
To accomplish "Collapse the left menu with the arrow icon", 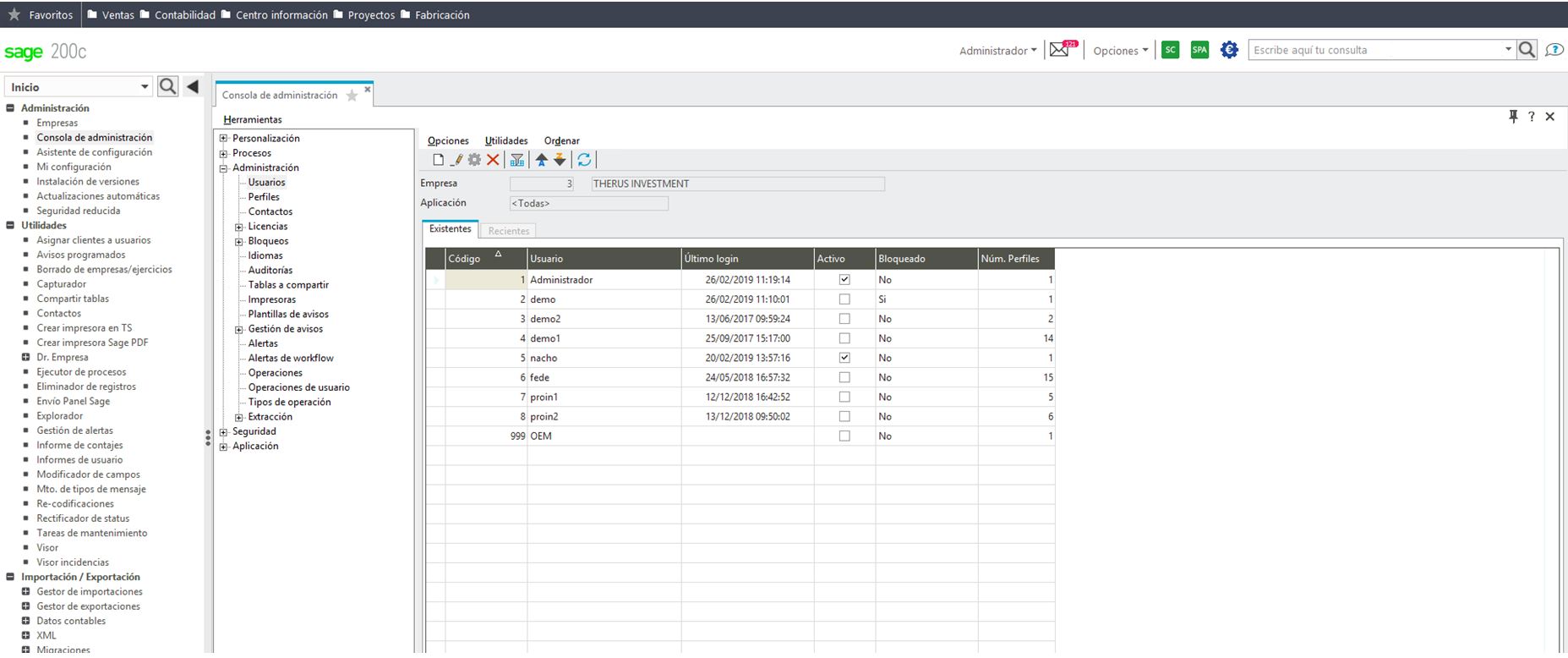I will click(193, 86).
